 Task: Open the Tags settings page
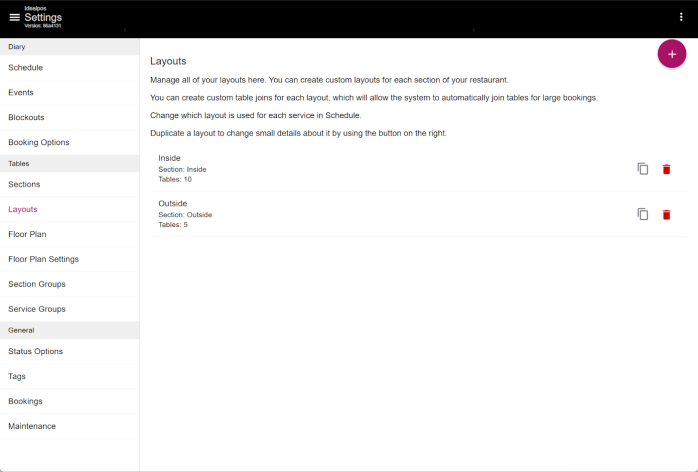pos(17,377)
